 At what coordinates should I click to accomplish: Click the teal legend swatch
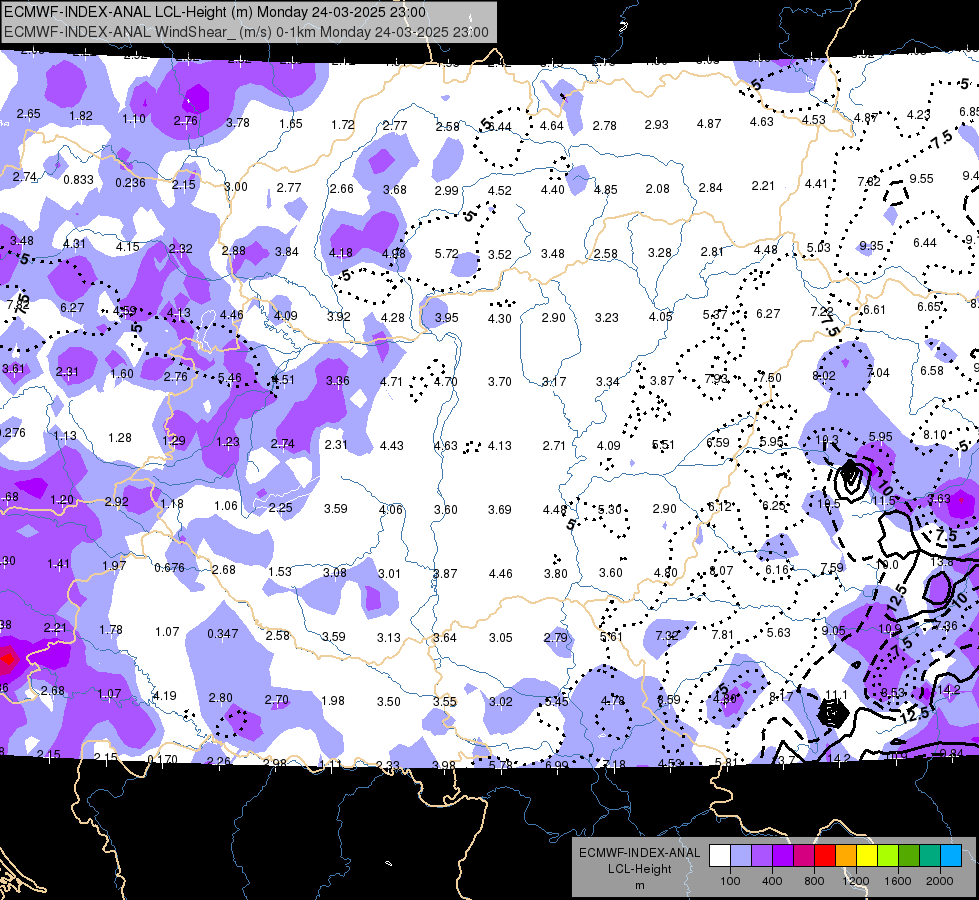(x=930, y=856)
